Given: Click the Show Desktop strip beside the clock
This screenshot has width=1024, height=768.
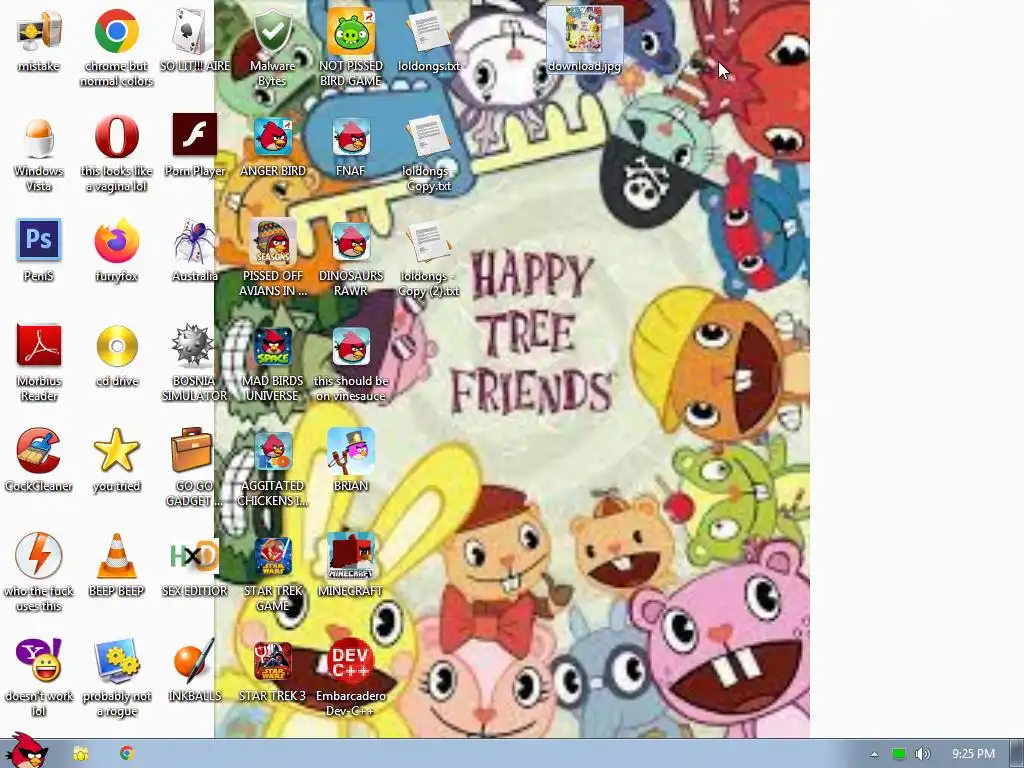Looking at the screenshot, I should [1016, 754].
